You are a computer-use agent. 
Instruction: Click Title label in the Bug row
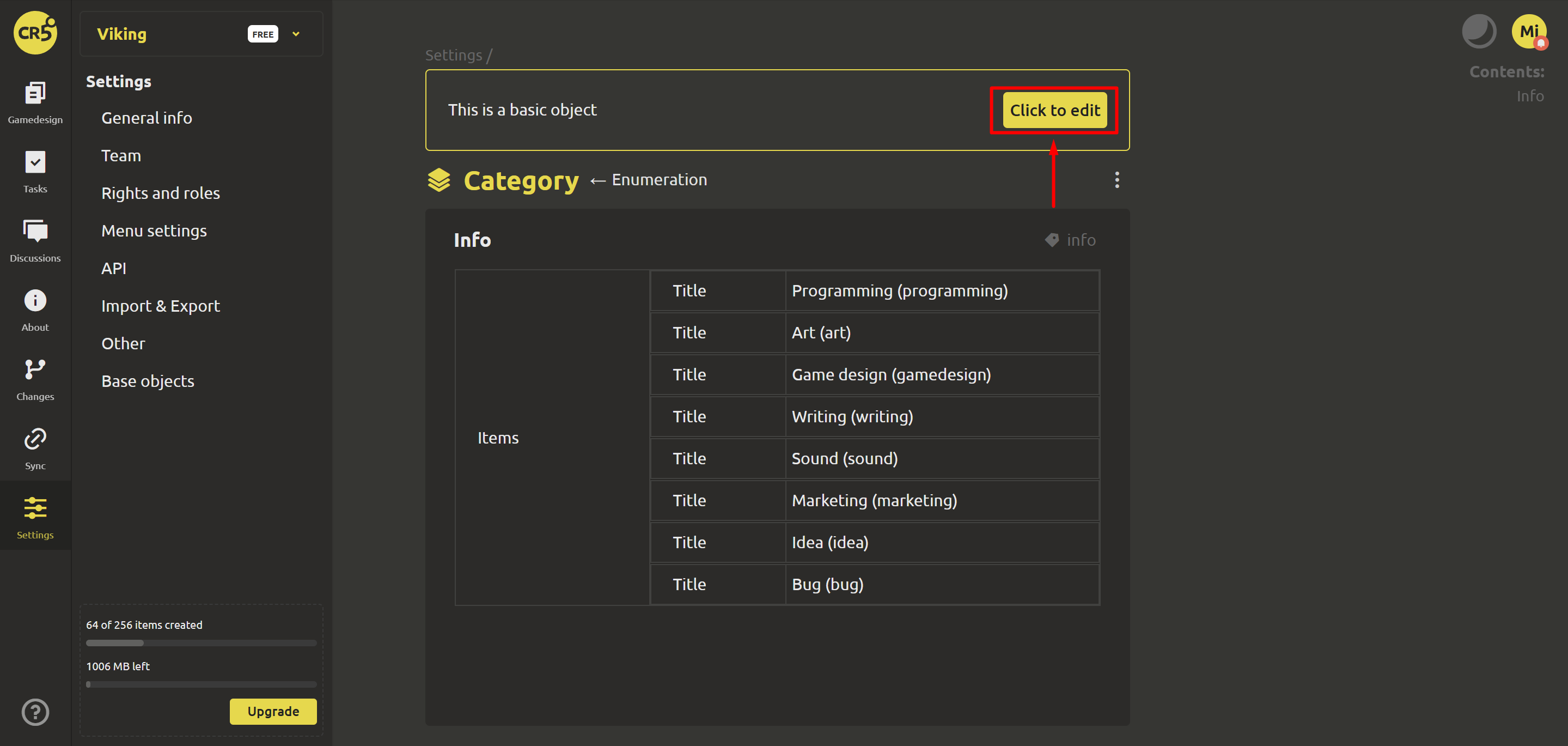(x=689, y=585)
